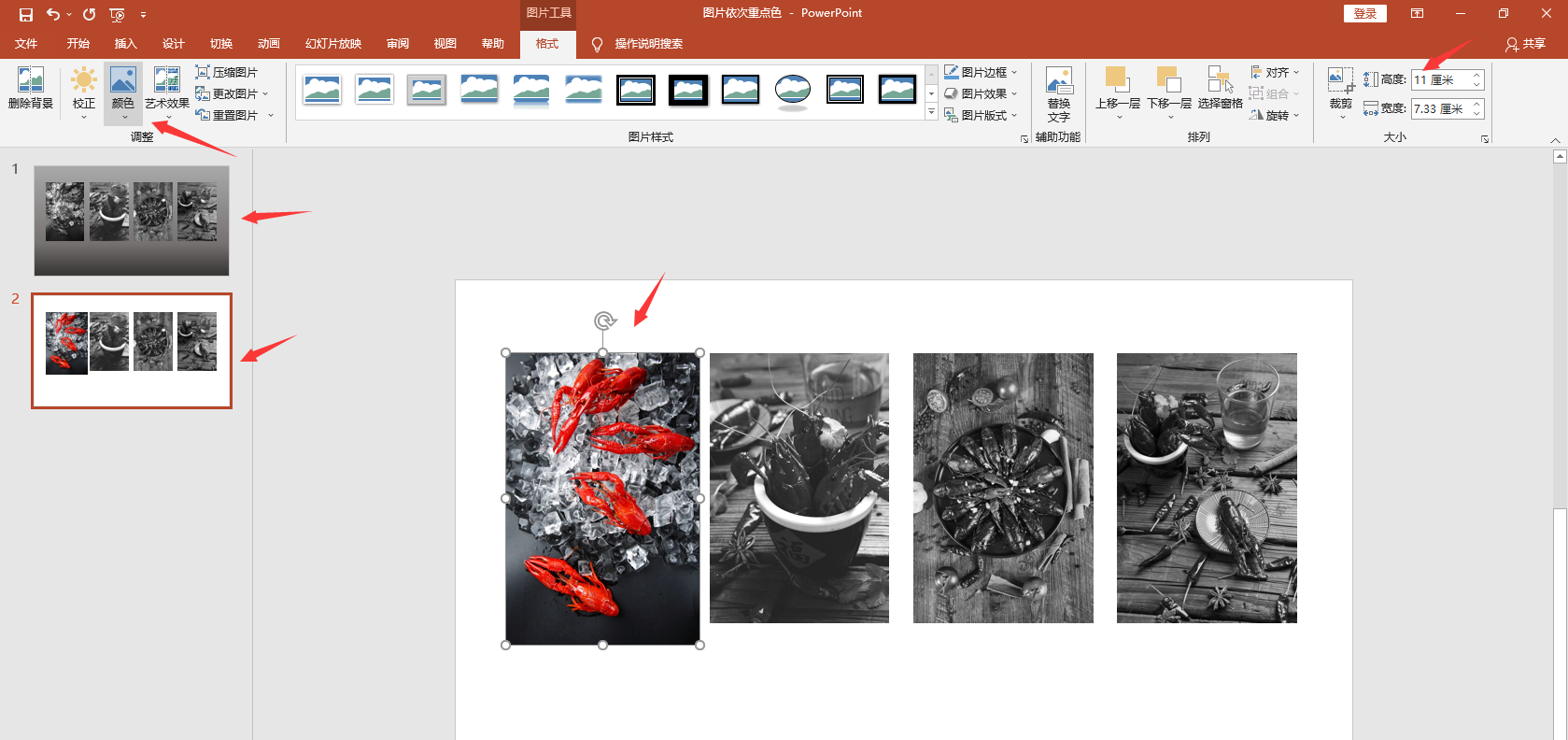Click the Redo/Repeat icon
Image resolution: width=1568 pixels, height=740 pixels.
point(89,14)
